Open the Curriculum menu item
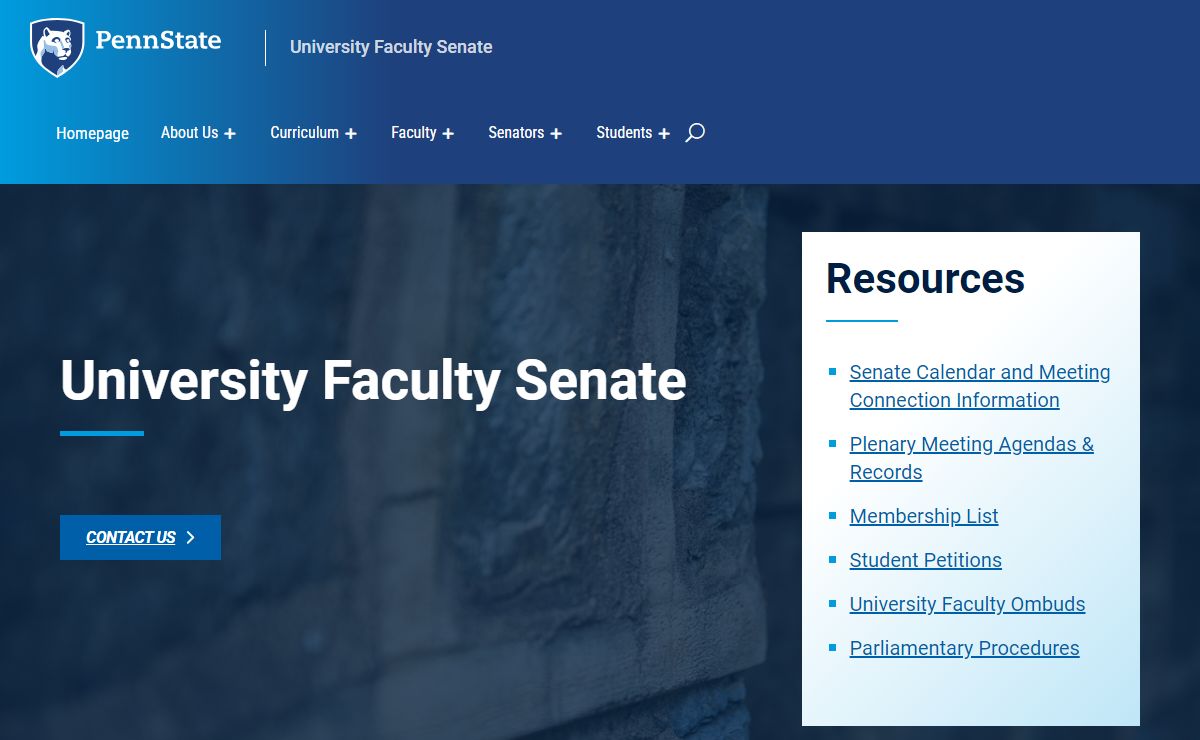 (x=304, y=132)
